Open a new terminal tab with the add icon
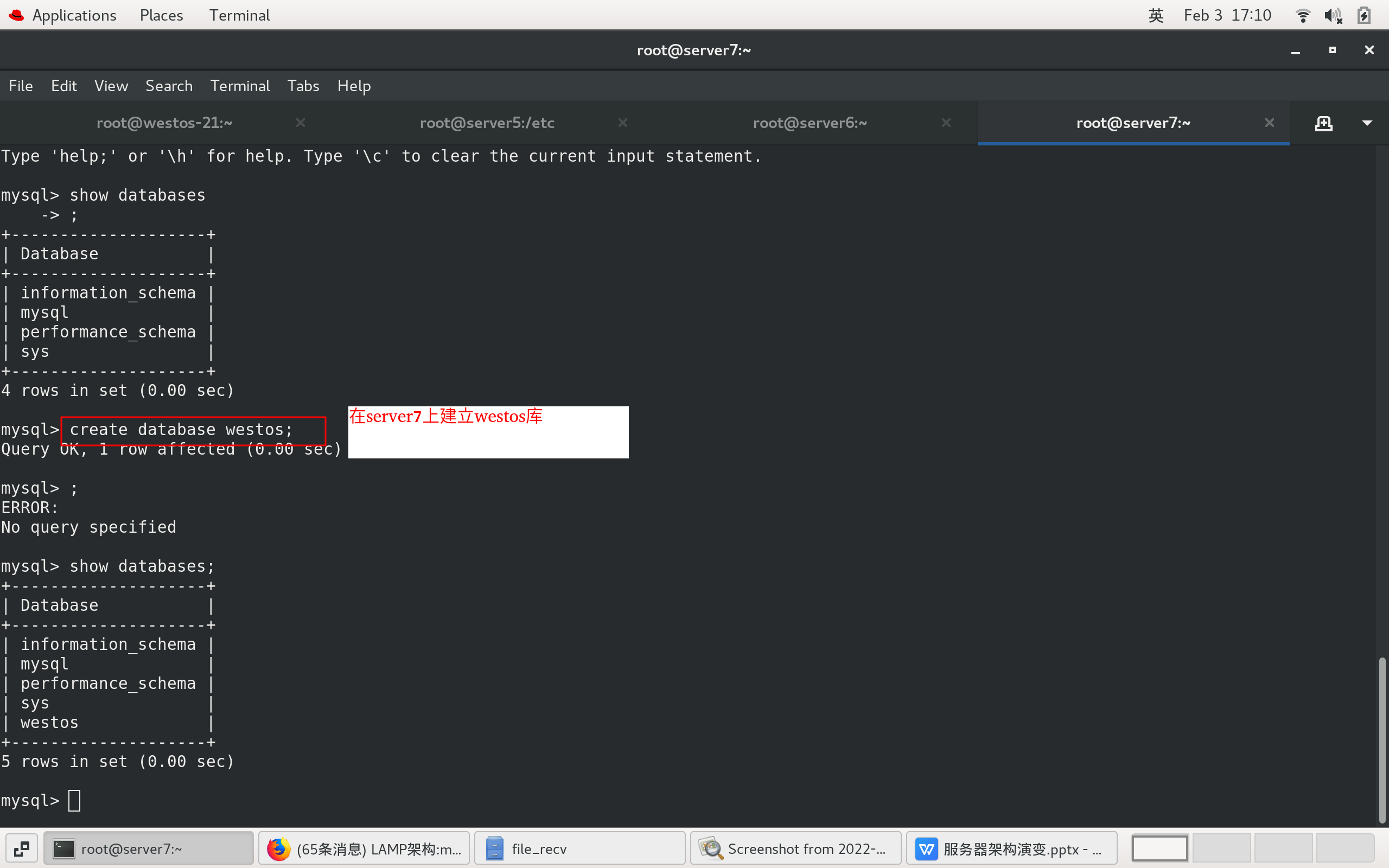The image size is (1389, 868). pos(1324,122)
